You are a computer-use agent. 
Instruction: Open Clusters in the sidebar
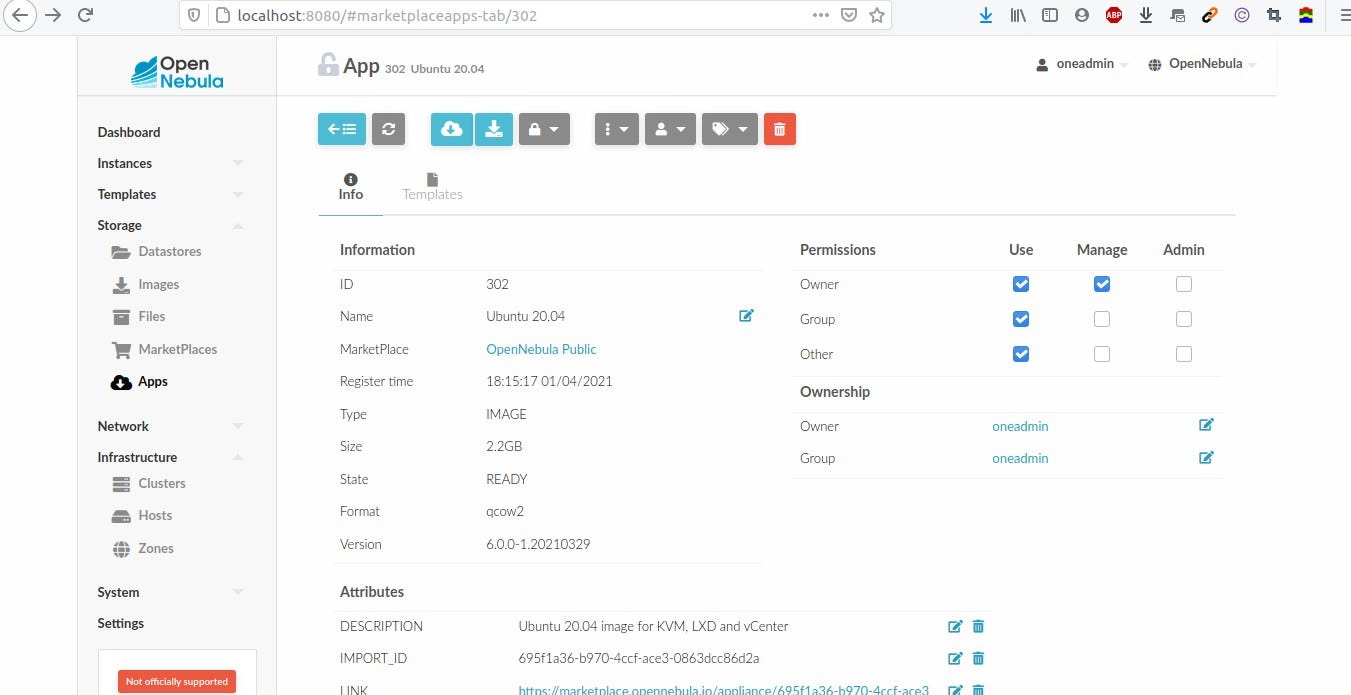pyautogui.click(x=148, y=483)
